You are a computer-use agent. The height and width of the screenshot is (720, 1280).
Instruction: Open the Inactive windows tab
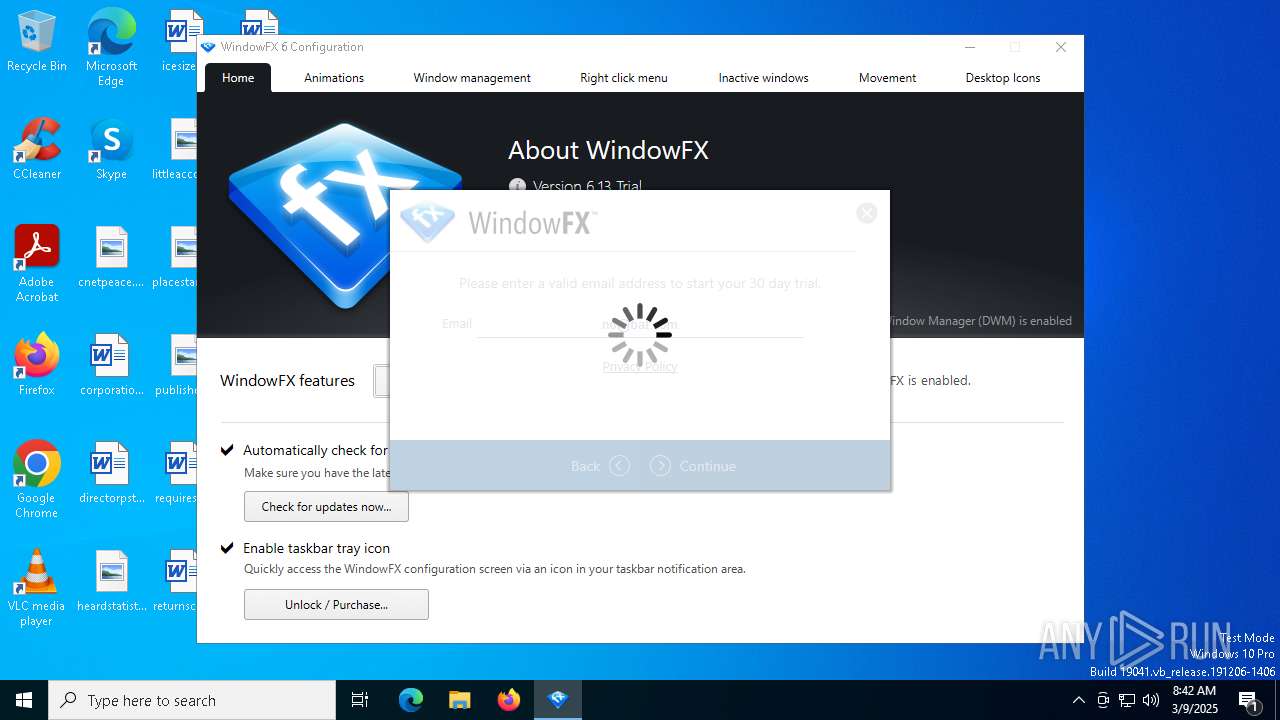point(763,78)
